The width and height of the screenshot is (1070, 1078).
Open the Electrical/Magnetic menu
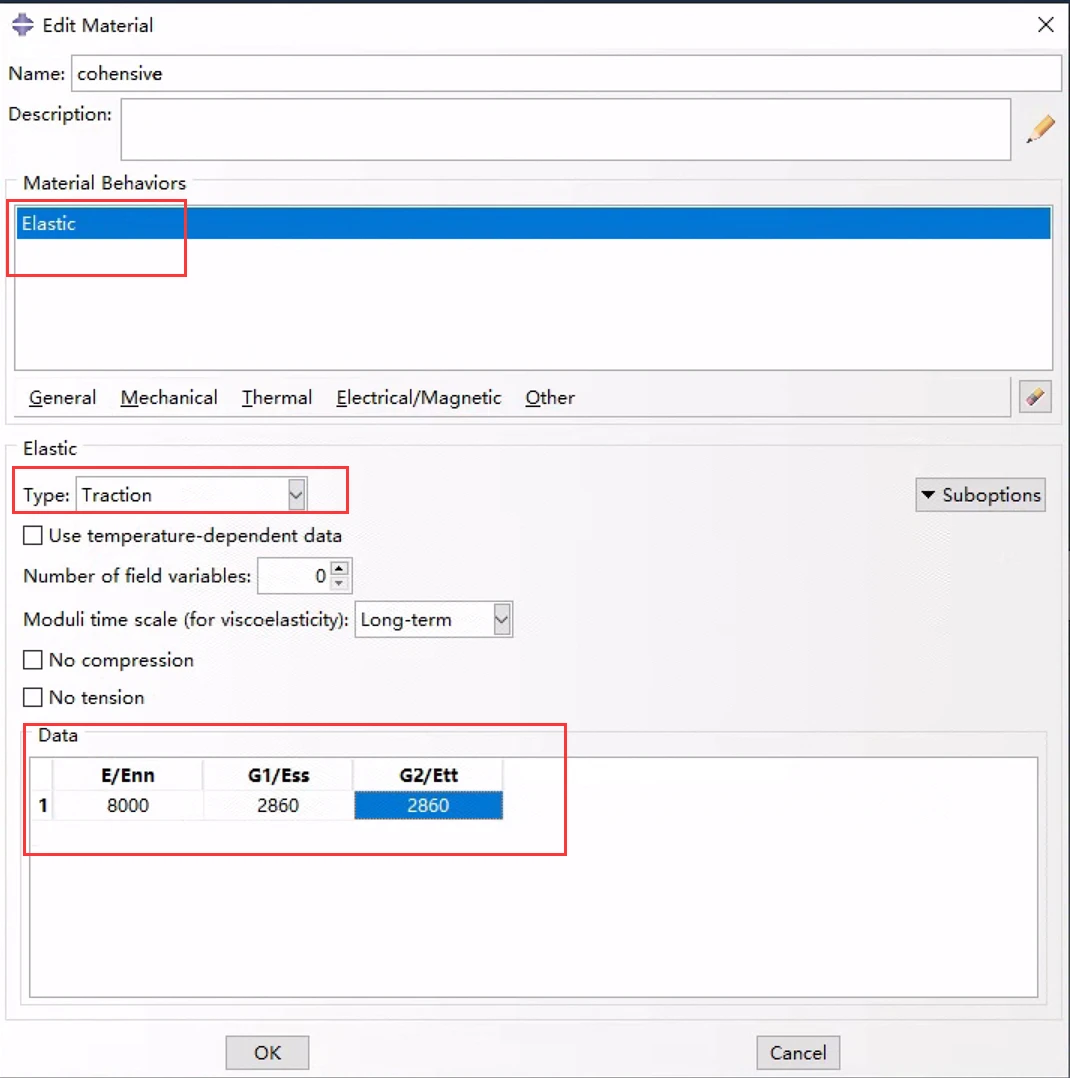coord(419,397)
